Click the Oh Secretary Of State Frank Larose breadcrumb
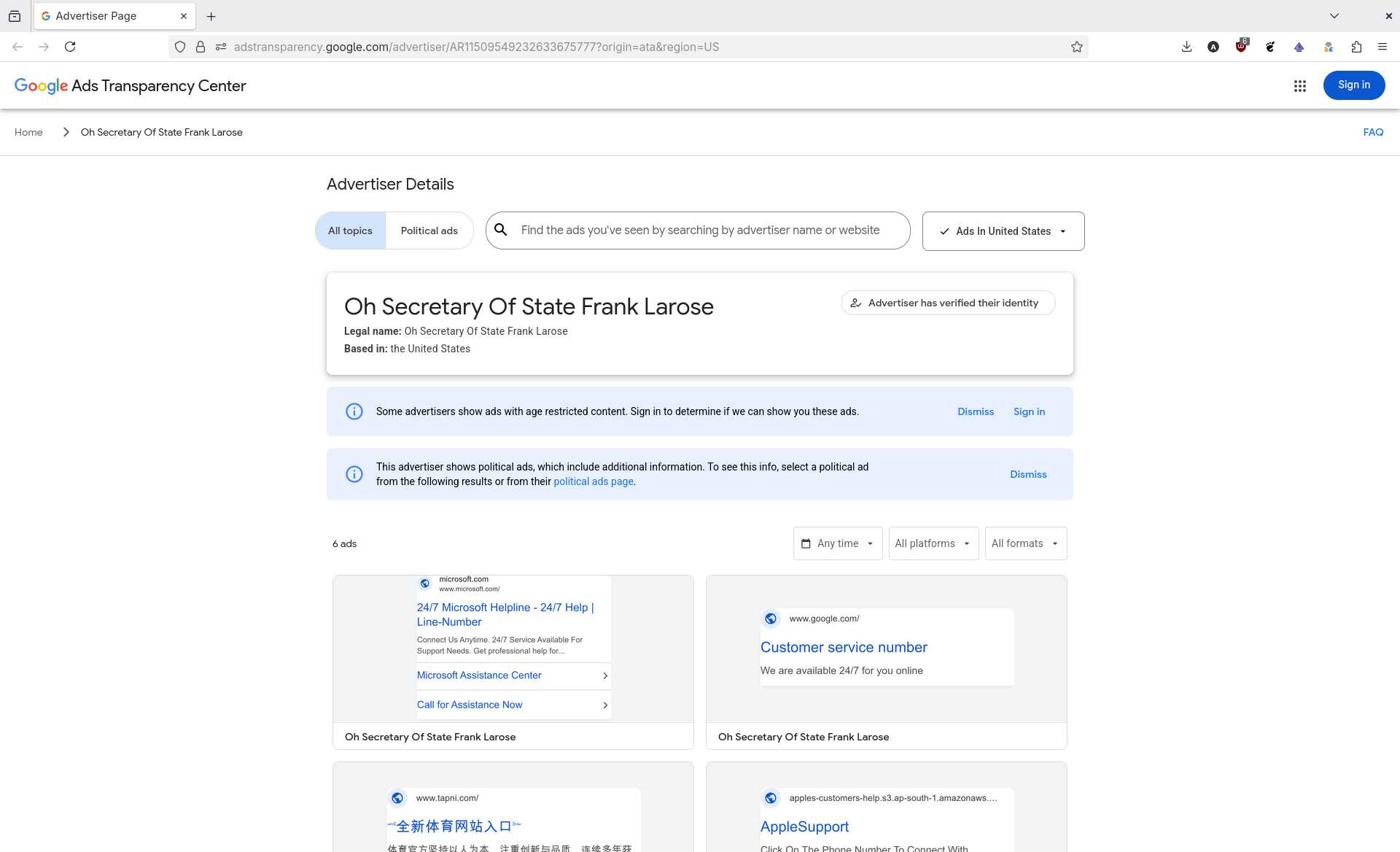The width and height of the screenshot is (1400, 852). pyautogui.click(x=161, y=132)
